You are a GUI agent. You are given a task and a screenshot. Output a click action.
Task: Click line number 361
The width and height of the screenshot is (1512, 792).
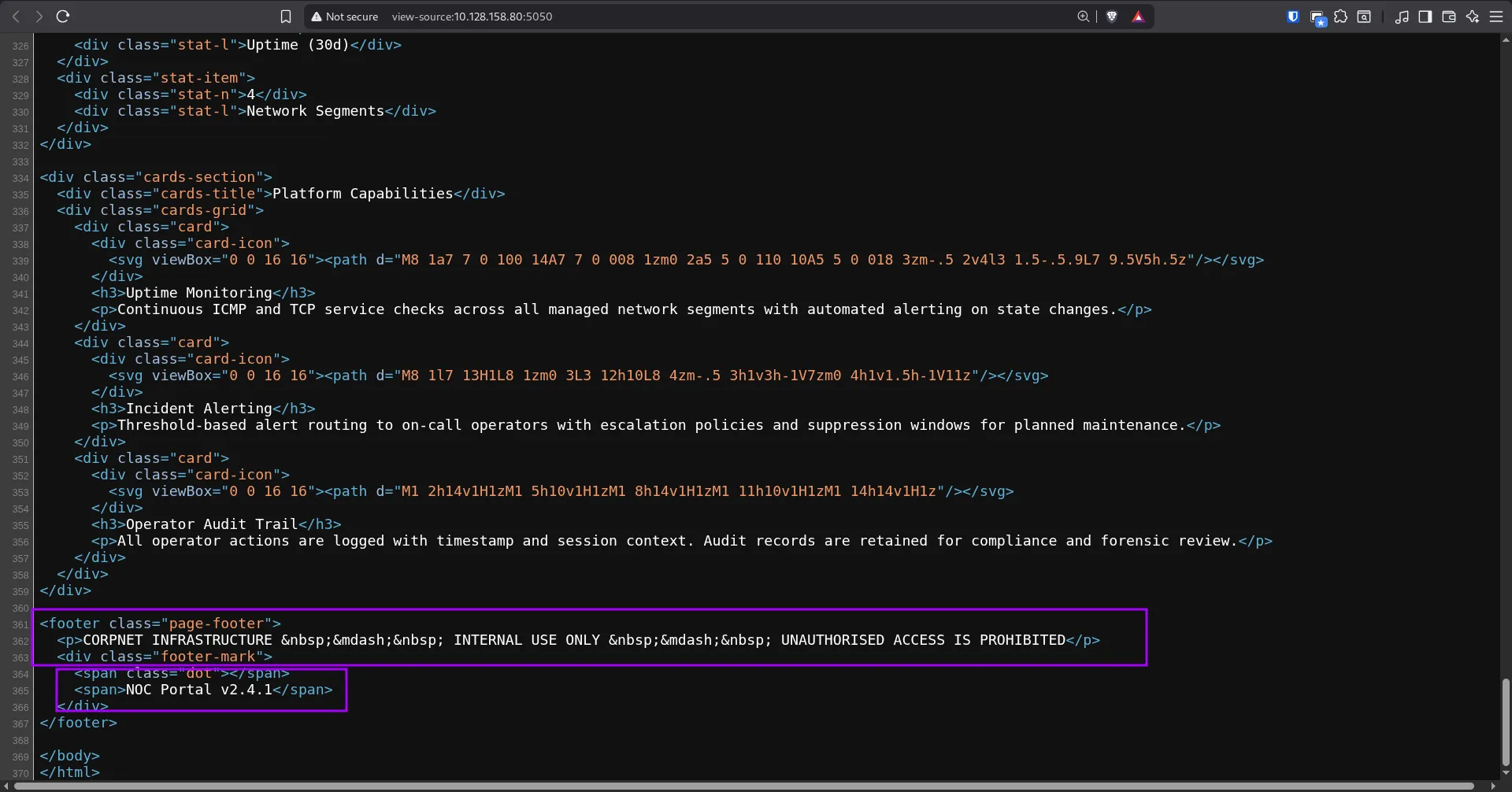coord(20,624)
